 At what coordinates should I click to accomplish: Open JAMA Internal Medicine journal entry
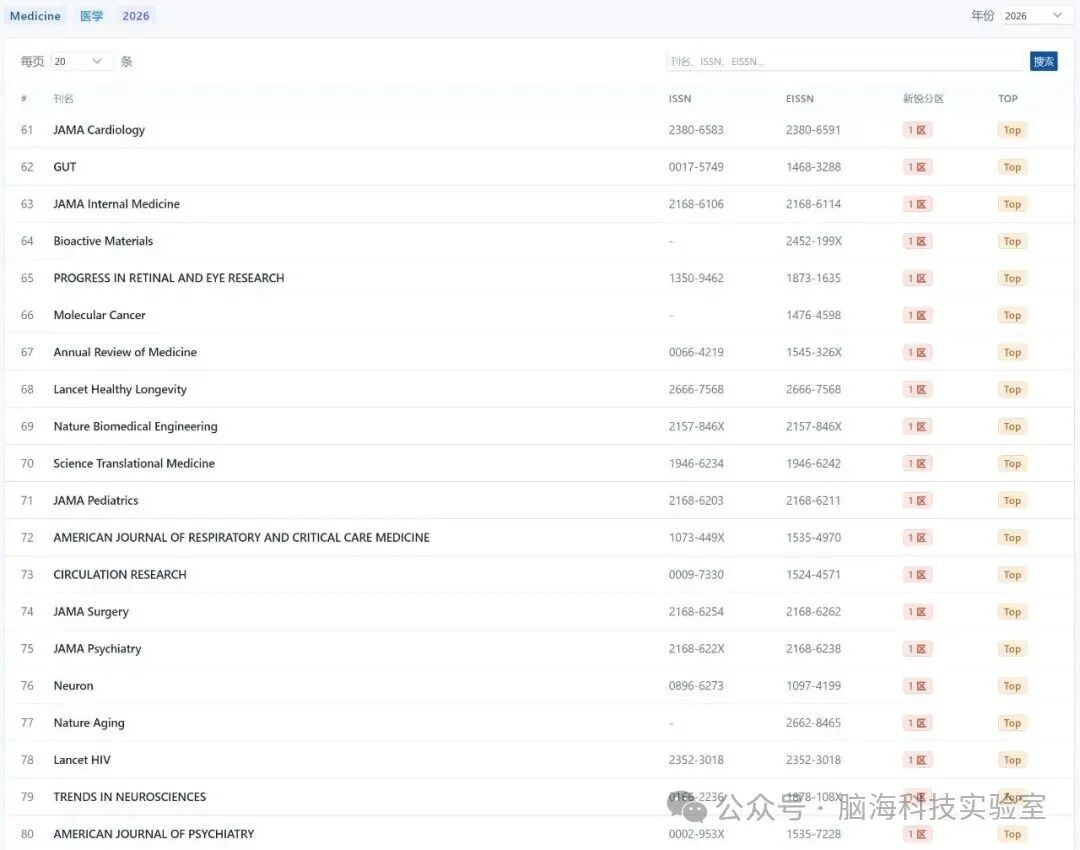point(116,204)
